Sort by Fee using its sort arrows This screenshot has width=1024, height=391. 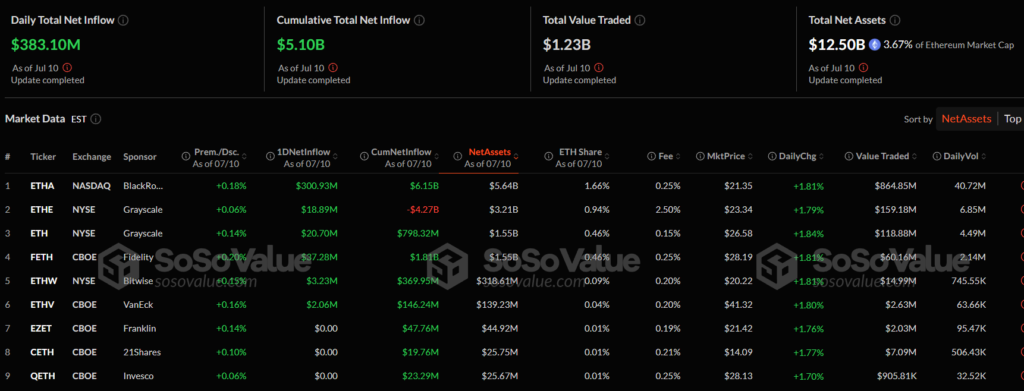[678, 157]
